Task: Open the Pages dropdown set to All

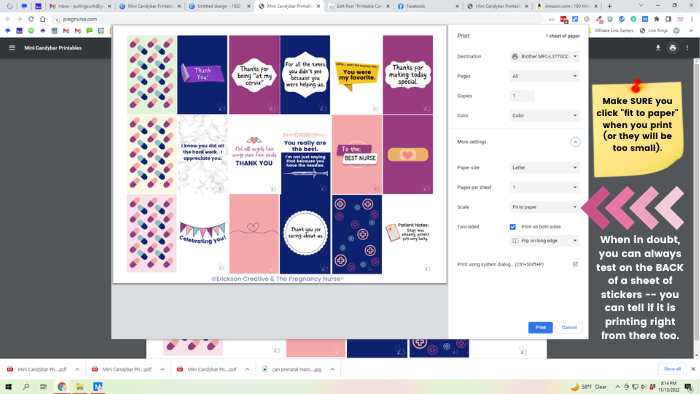Action: [545, 76]
